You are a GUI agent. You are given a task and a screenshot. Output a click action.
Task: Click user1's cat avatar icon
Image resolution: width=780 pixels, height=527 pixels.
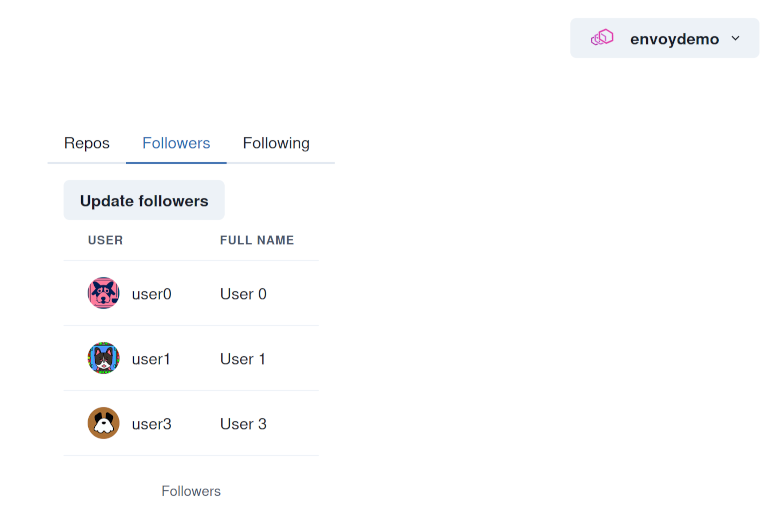[x=104, y=358]
